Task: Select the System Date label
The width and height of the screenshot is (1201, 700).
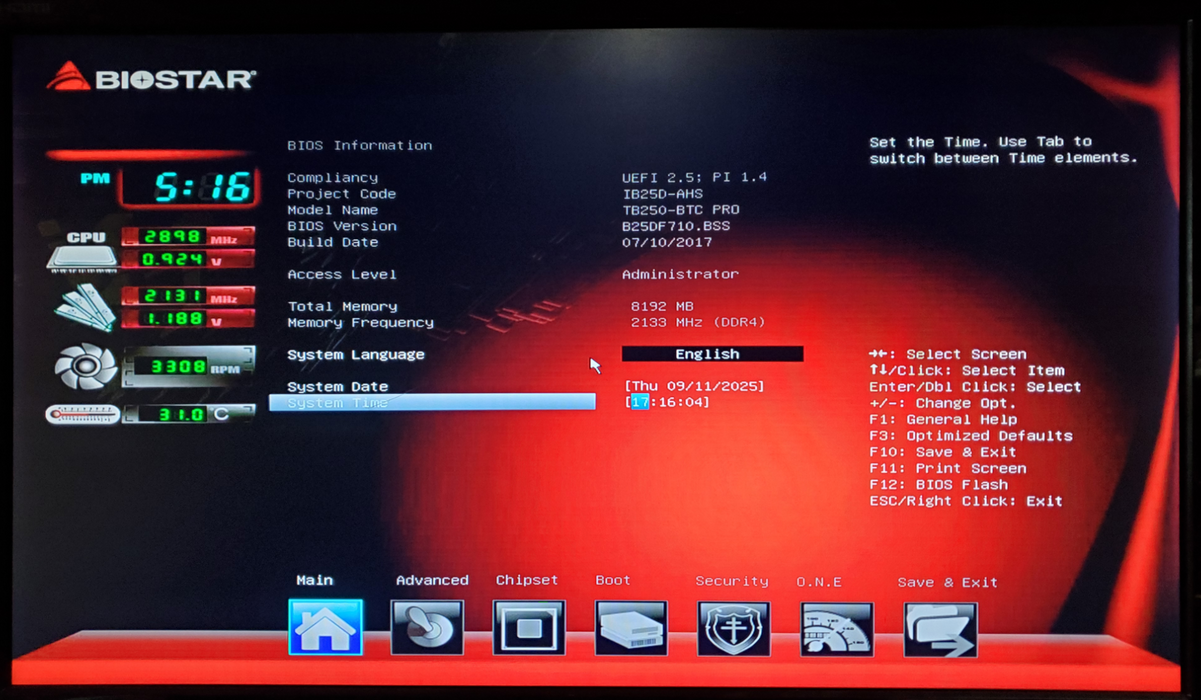Action: [x=337, y=386]
